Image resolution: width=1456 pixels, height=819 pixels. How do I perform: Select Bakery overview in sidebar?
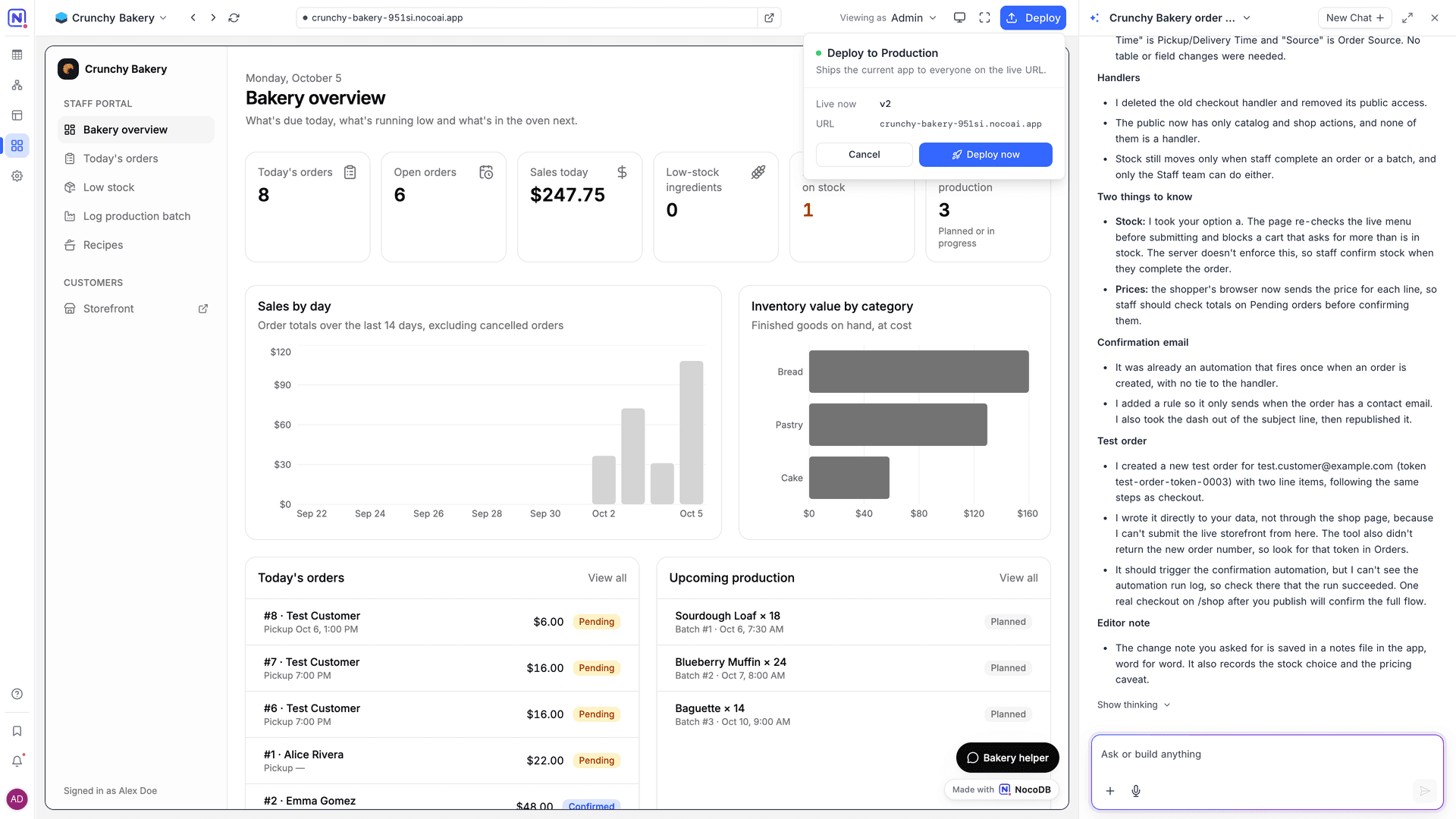[136, 130]
